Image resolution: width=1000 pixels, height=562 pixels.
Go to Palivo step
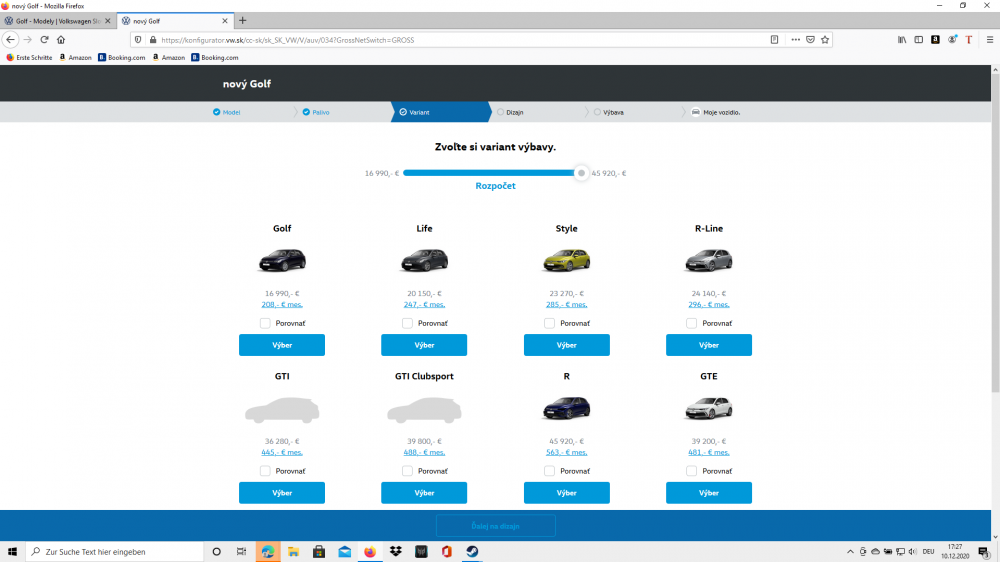pos(316,112)
